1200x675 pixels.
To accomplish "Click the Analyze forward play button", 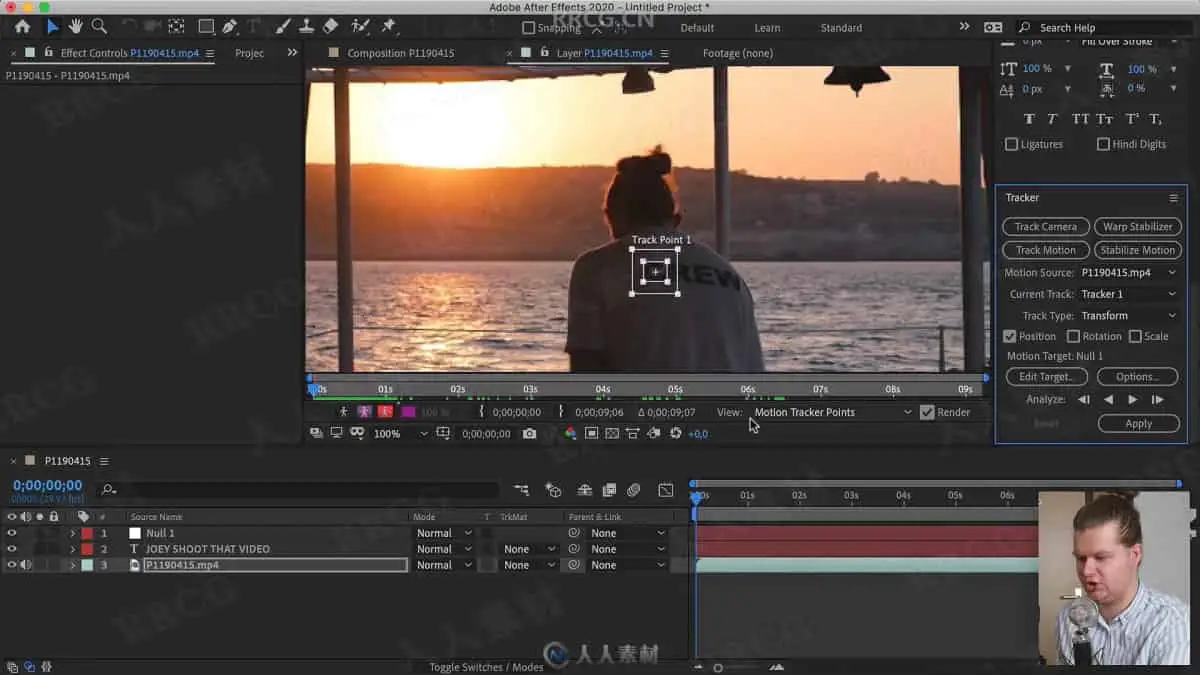I will pyautogui.click(x=1132, y=399).
